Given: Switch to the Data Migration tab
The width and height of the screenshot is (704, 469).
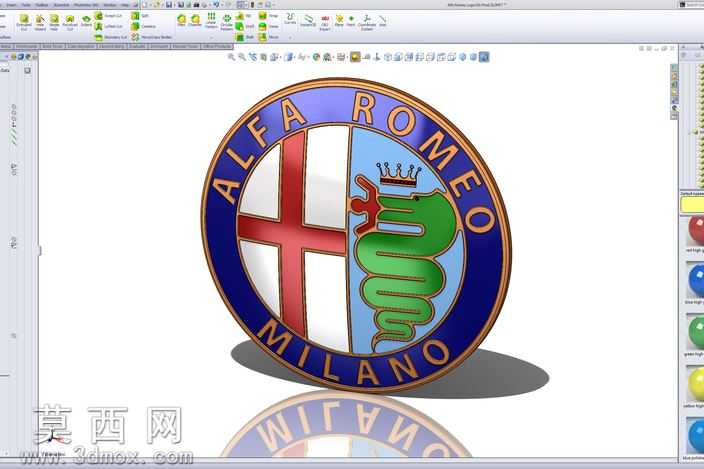Looking at the screenshot, I should tap(81, 46).
